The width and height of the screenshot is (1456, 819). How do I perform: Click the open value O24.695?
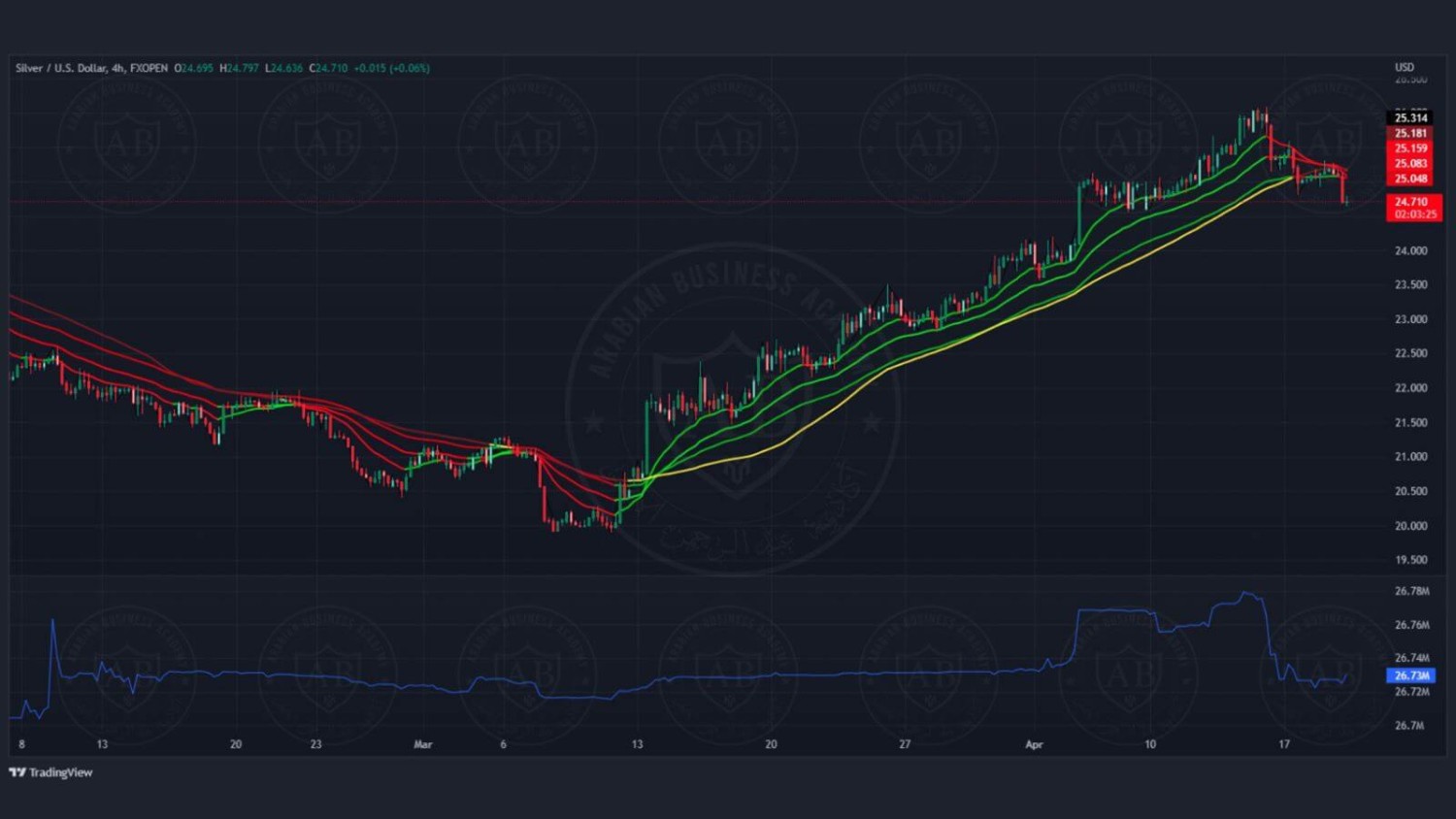(193, 68)
